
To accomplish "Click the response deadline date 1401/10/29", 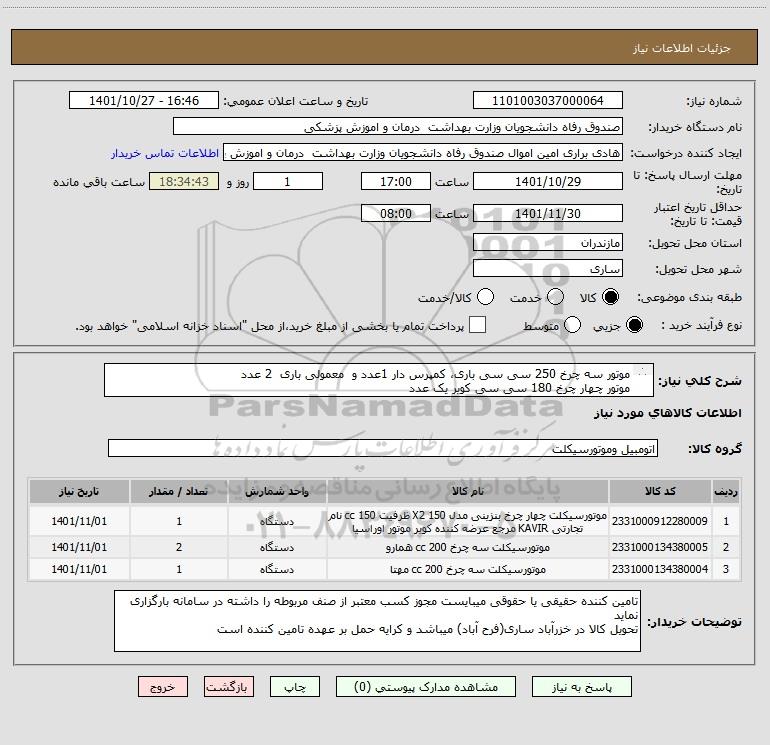I will [548, 182].
